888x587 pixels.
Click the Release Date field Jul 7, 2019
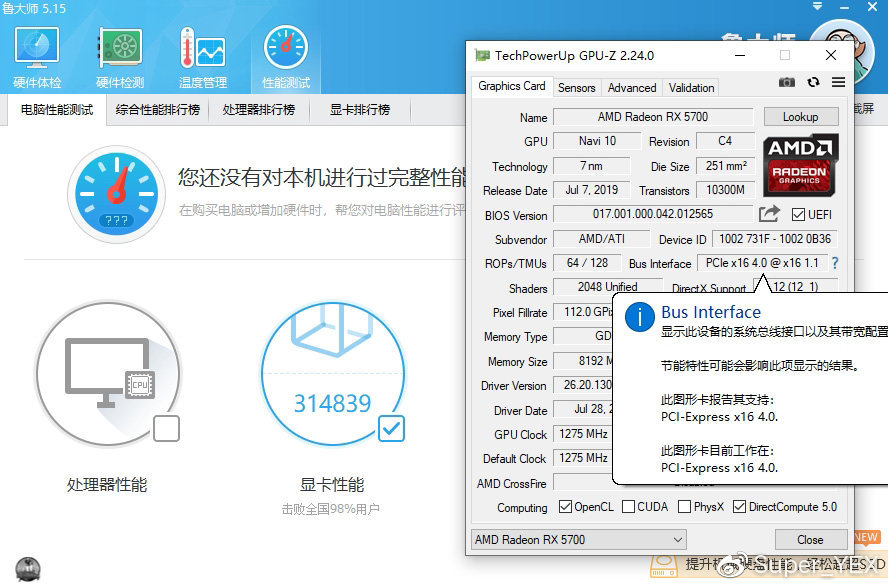pyautogui.click(x=591, y=190)
